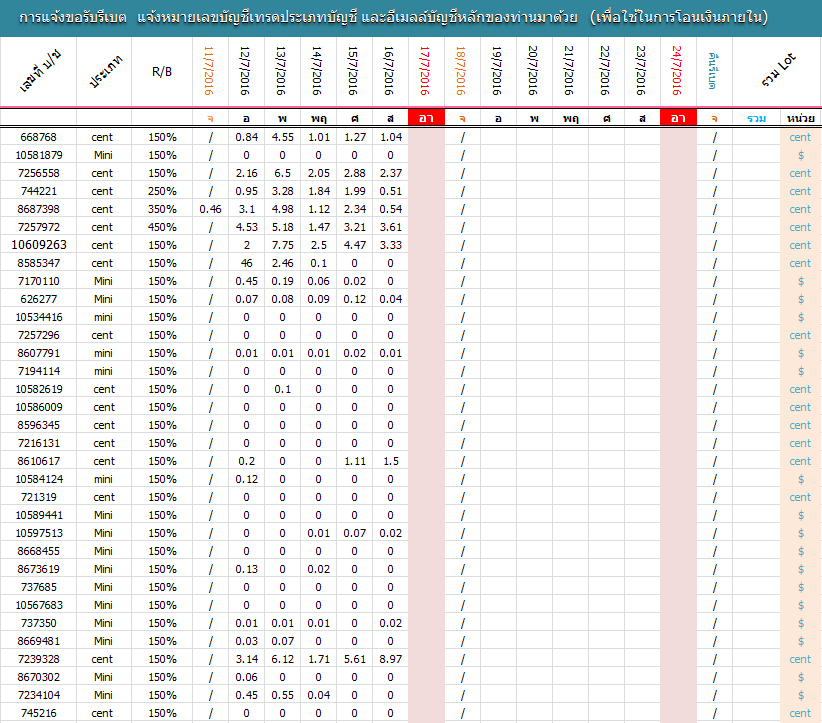Select the หน่วย sub-header cell
Screen dimensions: 822x723
tap(801, 118)
